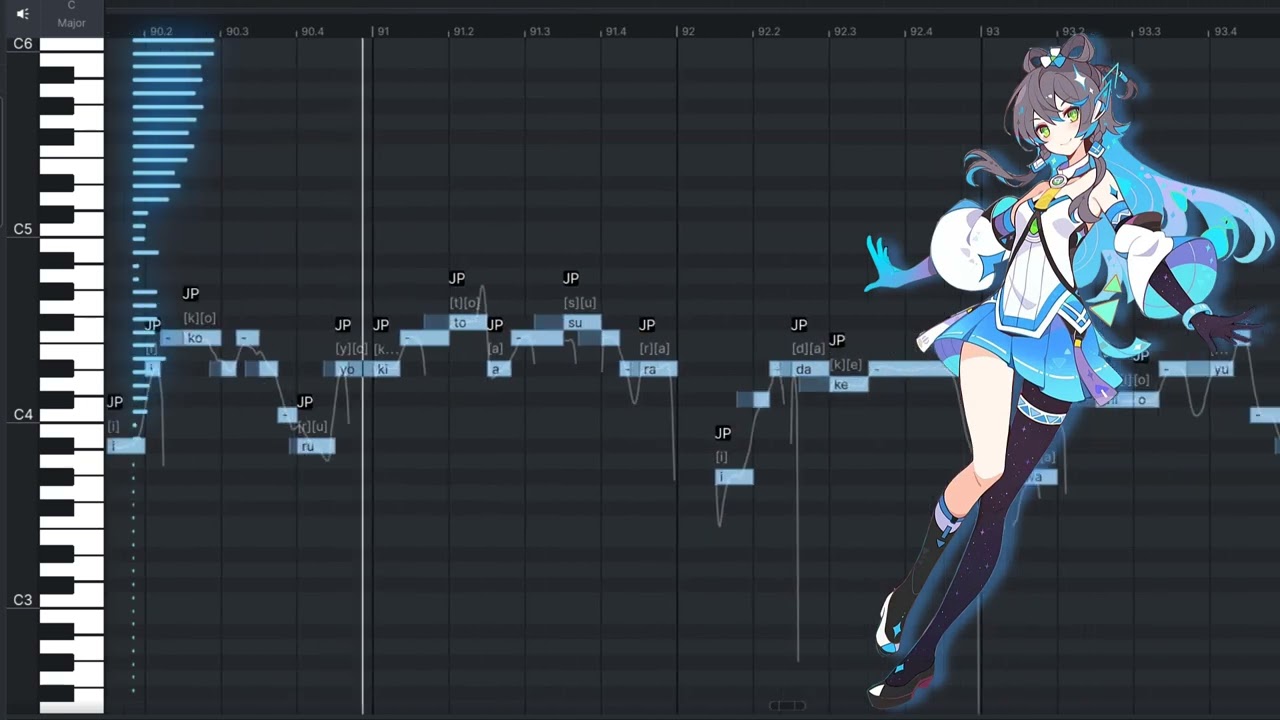
Task: Click ruler mark 91.3
Action: pos(539,32)
